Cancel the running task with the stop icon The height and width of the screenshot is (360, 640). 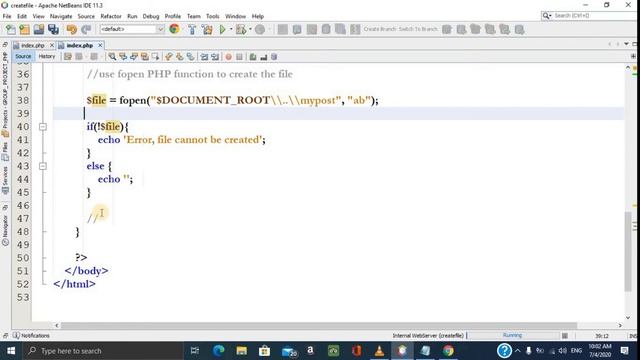click(x=565, y=336)
